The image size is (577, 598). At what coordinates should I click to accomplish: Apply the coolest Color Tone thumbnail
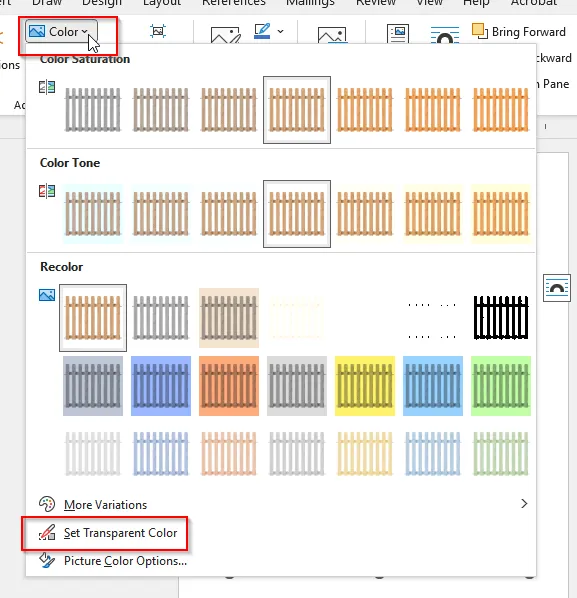coord(93,214)
